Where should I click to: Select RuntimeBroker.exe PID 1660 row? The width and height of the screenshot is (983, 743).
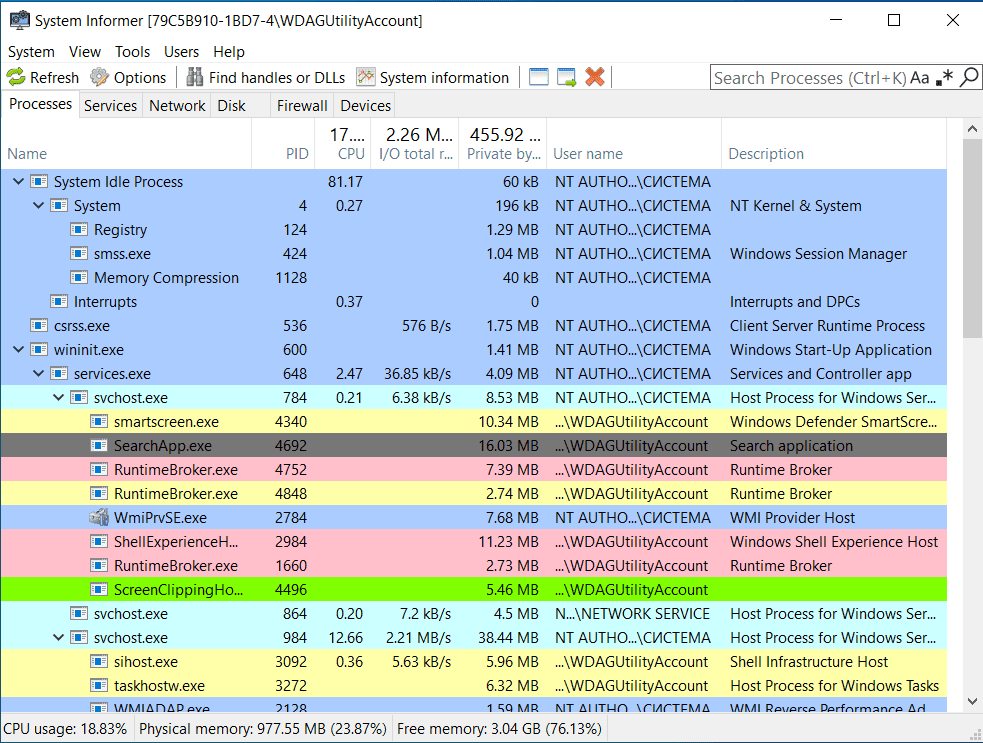[x=474, y=566]
